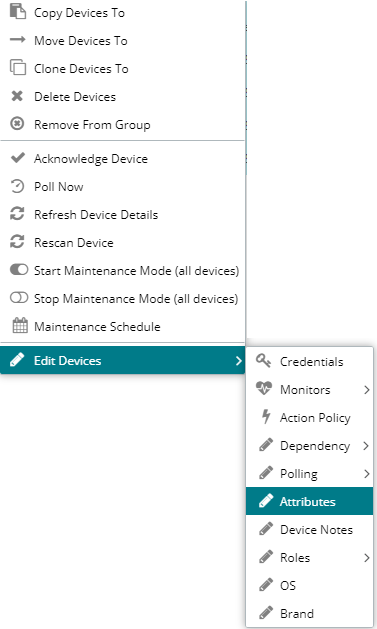This screenshot has height=629, width=377.
Task: Click the Clone Devices To icon
Action: pos(18,67)
